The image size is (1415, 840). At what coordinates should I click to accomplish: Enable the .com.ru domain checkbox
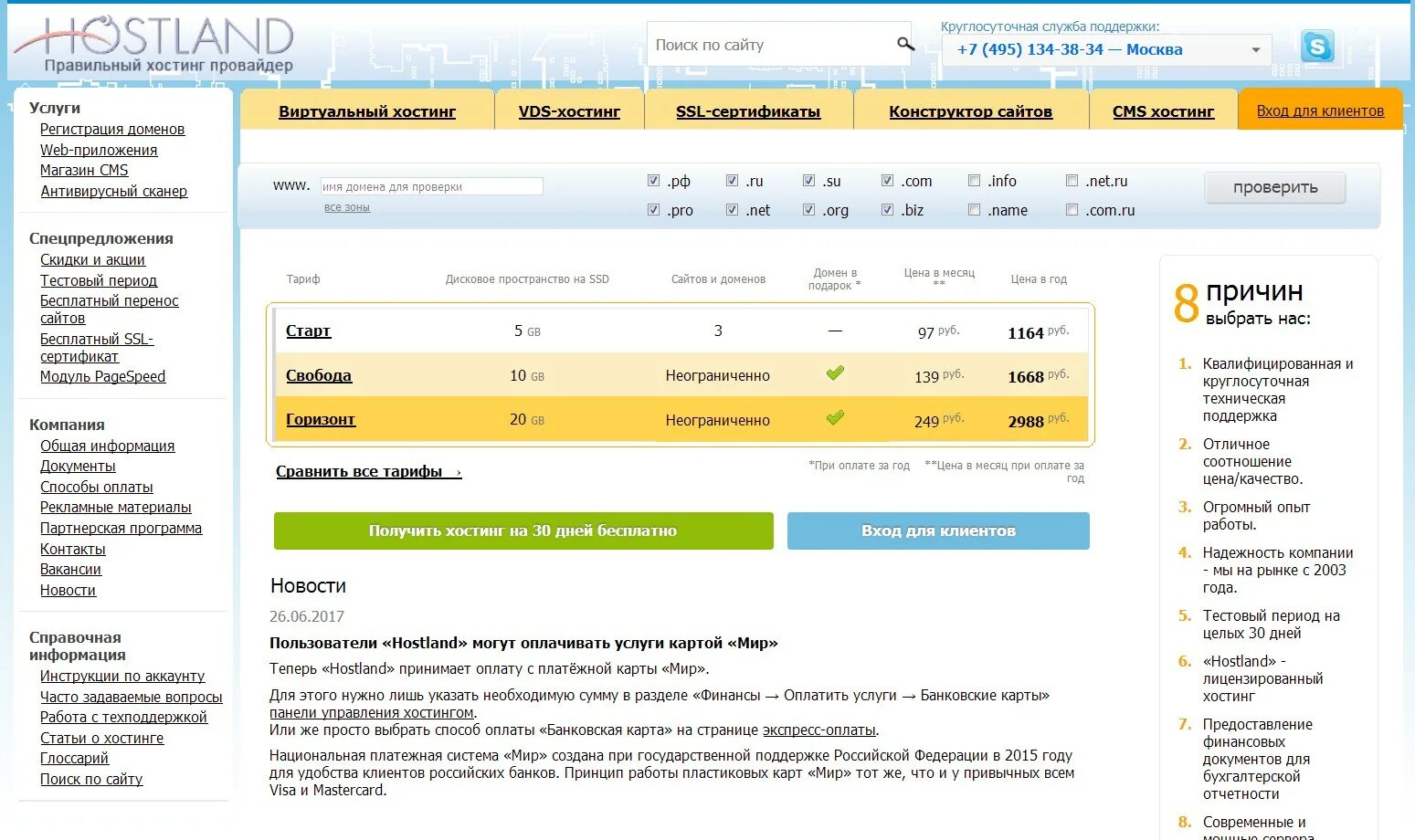pyautogui.click(x=1072, y=210)
